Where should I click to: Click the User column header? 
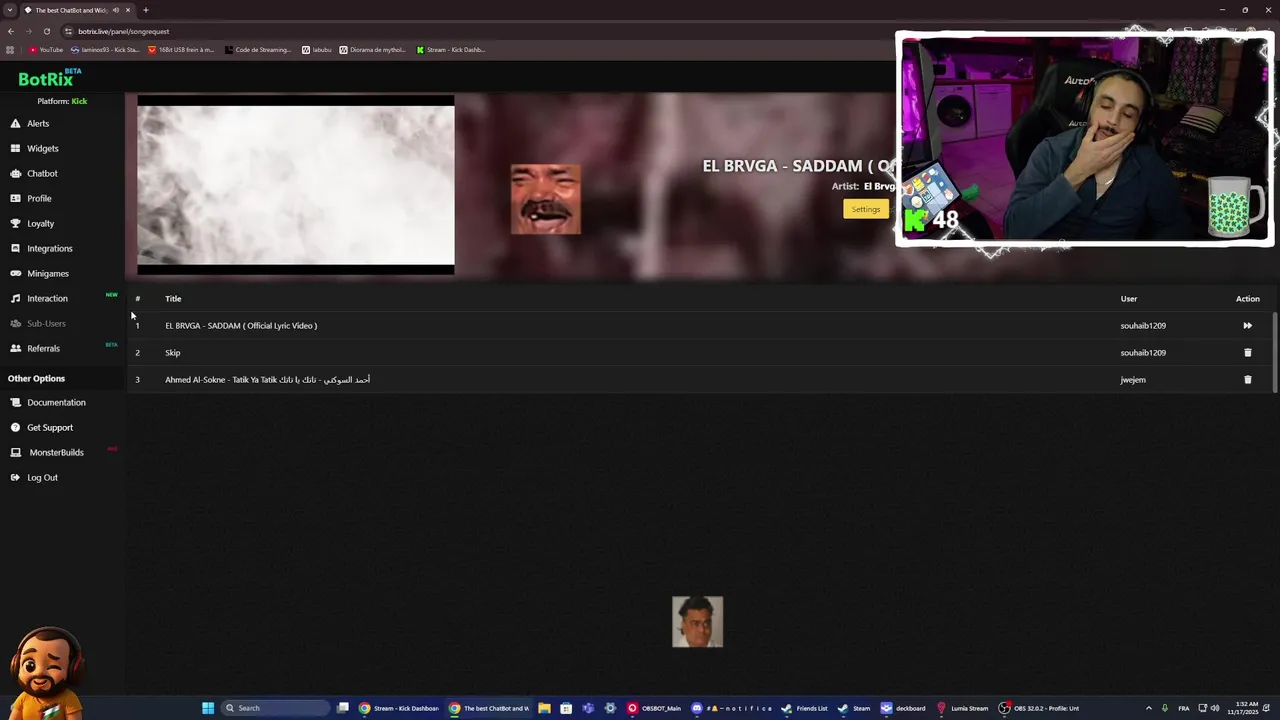pyautogui.click(x=1129, y=298)
